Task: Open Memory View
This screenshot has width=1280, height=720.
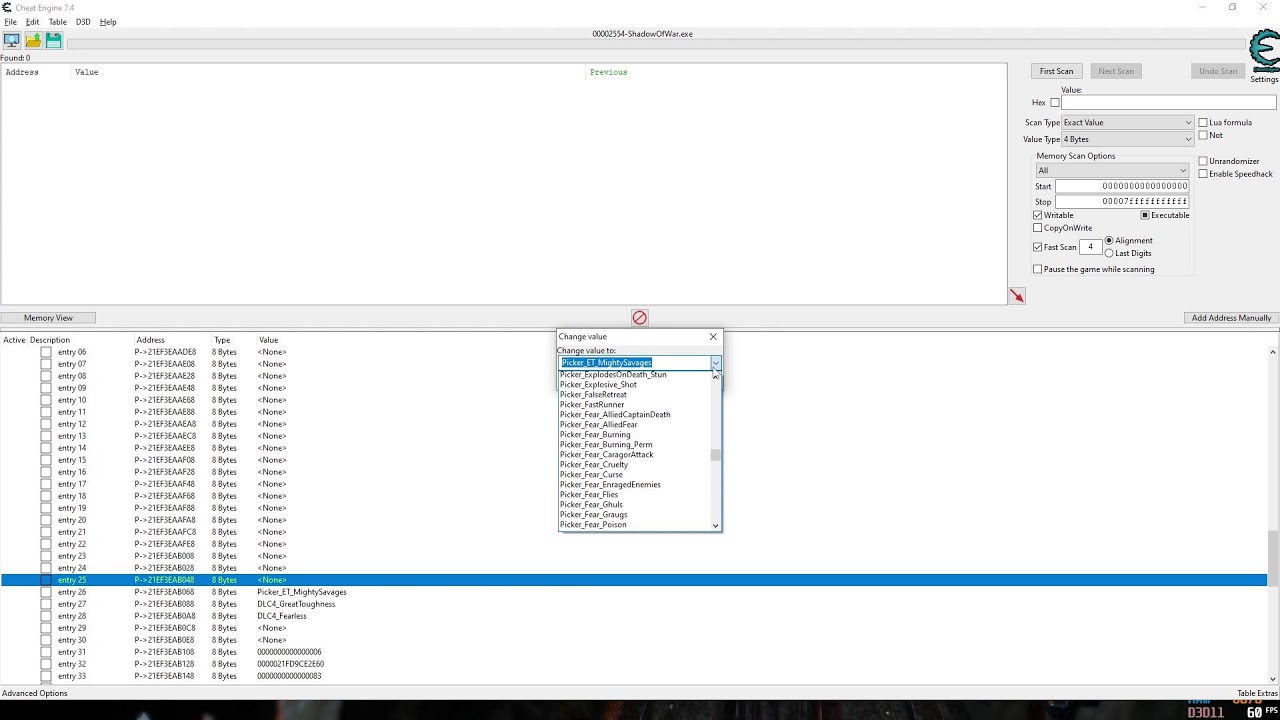Action: point(48,318)
